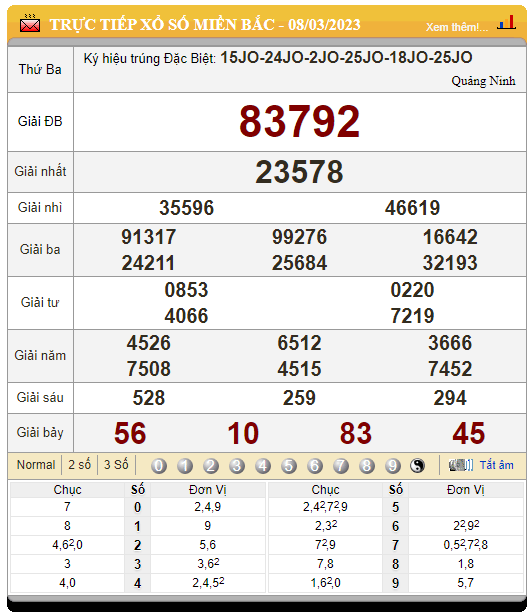Viewport: 530px width, 615px height.
Task: Select digit 4 ball filter
Action: click(x=263, y=466)
